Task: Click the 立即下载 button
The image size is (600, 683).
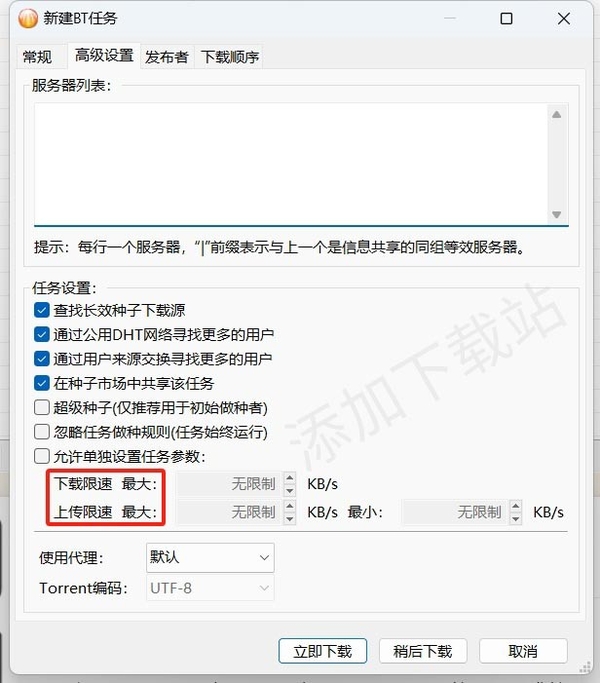Action: pos(322,651)
